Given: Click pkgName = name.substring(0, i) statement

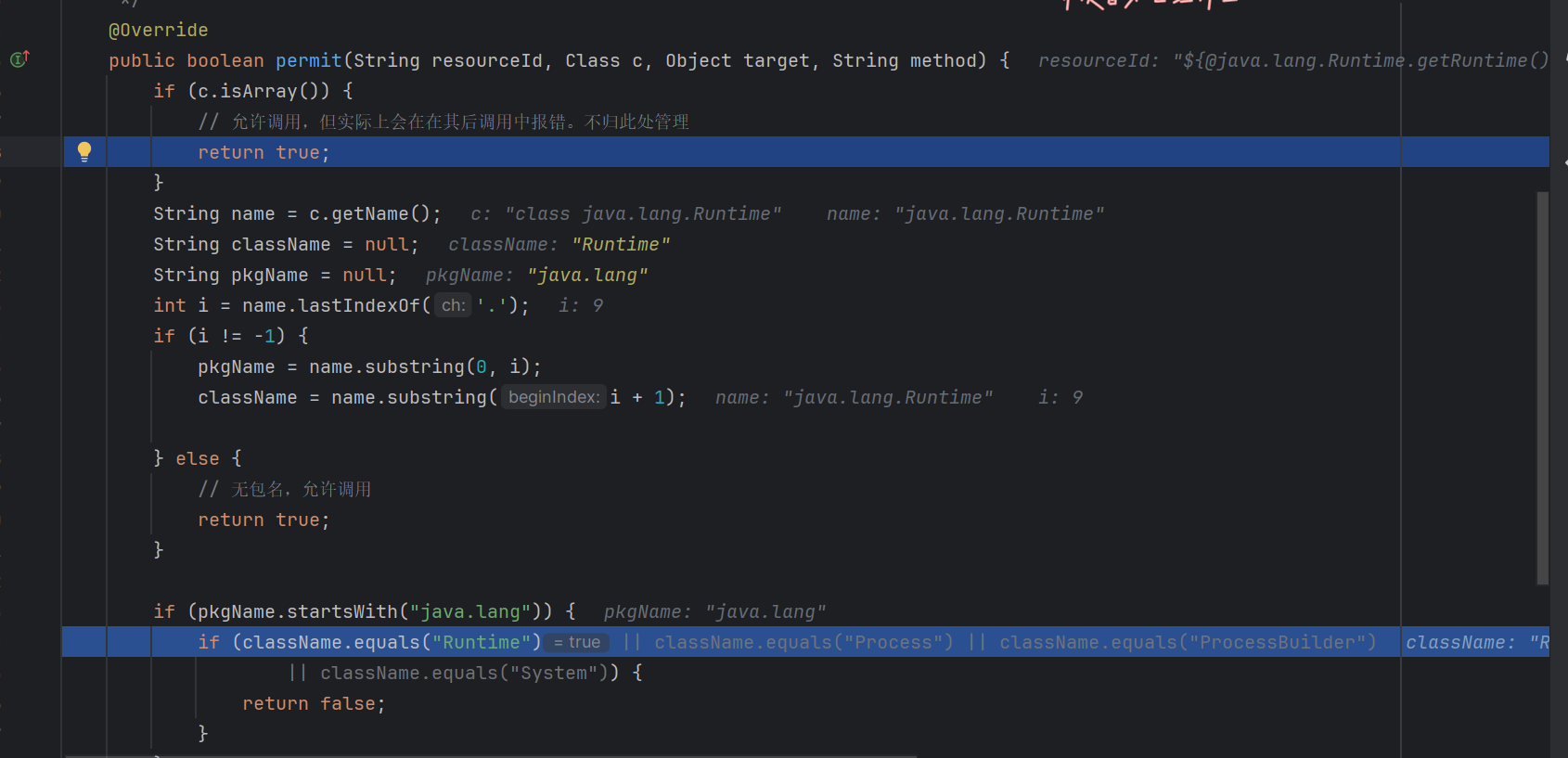Looking at the screenshot, I should click(369, 366).
